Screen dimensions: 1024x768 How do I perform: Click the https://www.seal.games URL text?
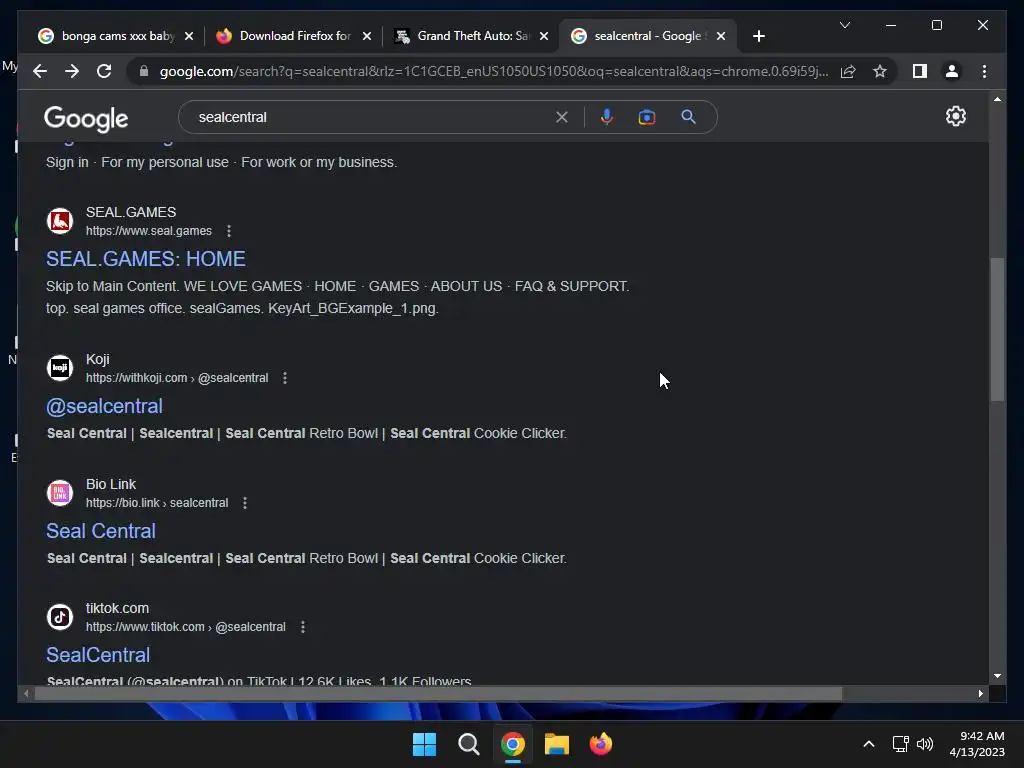pos(149,231)
